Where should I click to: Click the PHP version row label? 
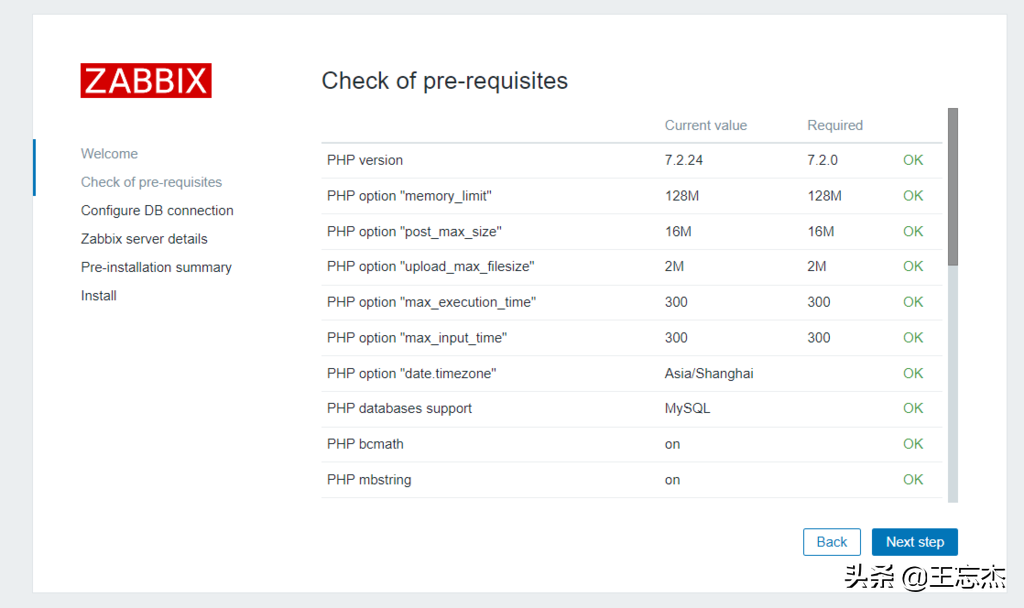365,160
